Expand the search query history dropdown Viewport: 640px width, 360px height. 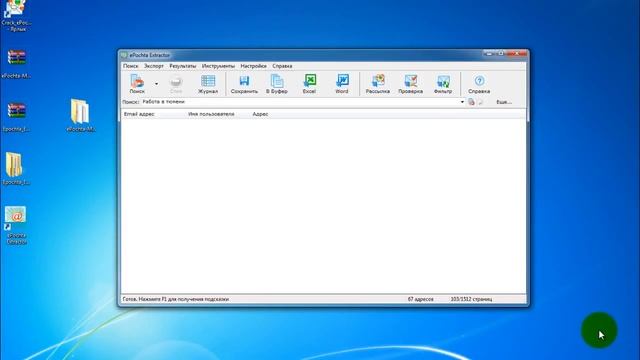point(462,102)
